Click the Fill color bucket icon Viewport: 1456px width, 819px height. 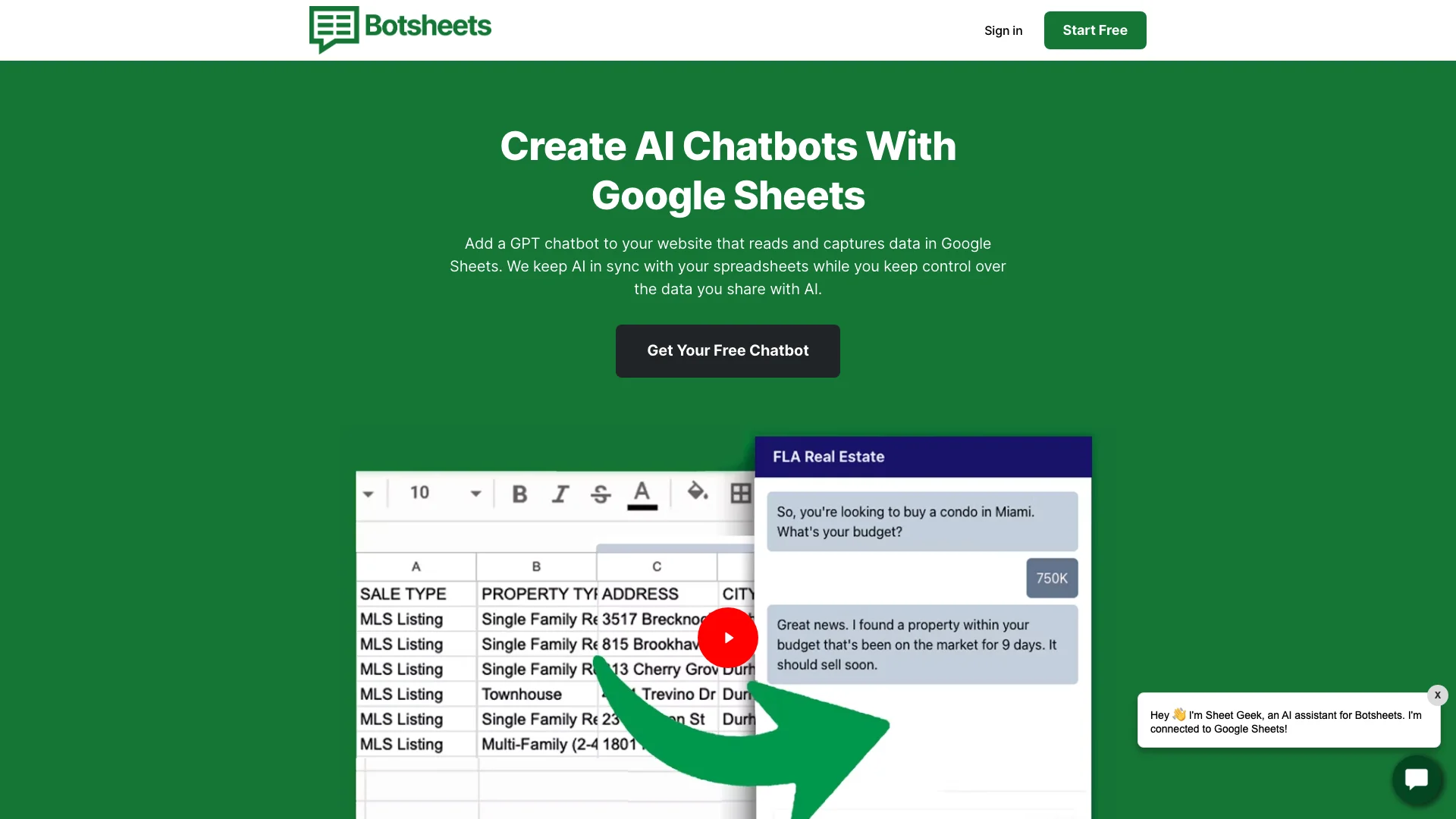696,493
